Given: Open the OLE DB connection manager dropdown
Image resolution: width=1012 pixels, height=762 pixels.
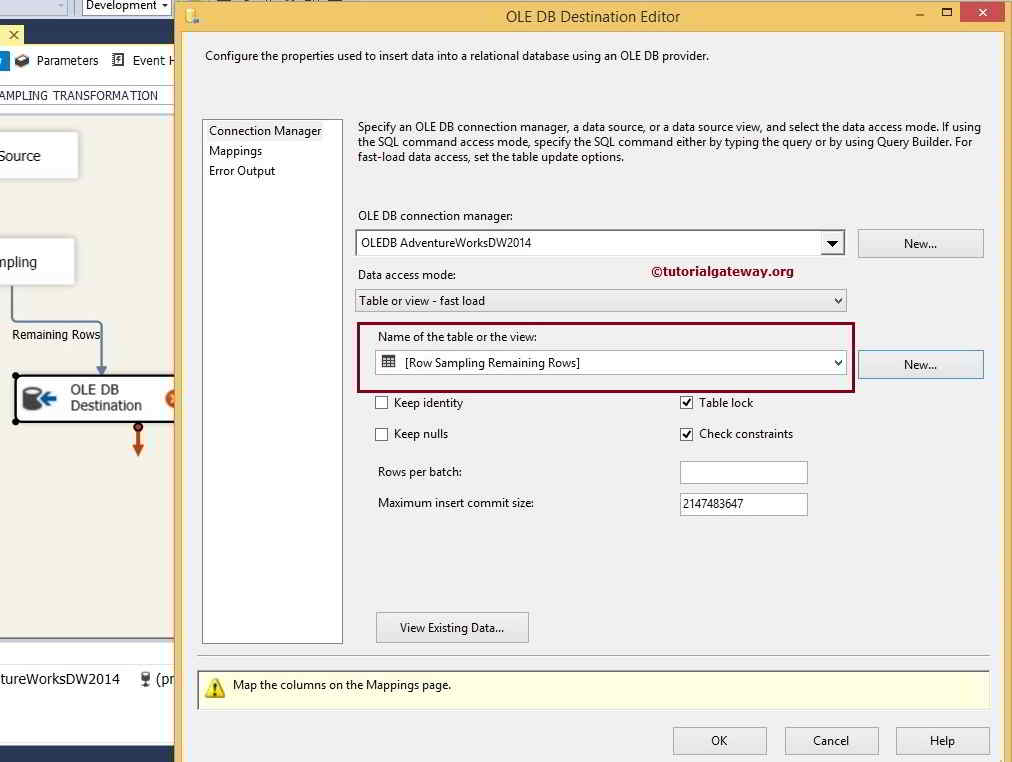Looking at the screenshot, I should 833,242.
